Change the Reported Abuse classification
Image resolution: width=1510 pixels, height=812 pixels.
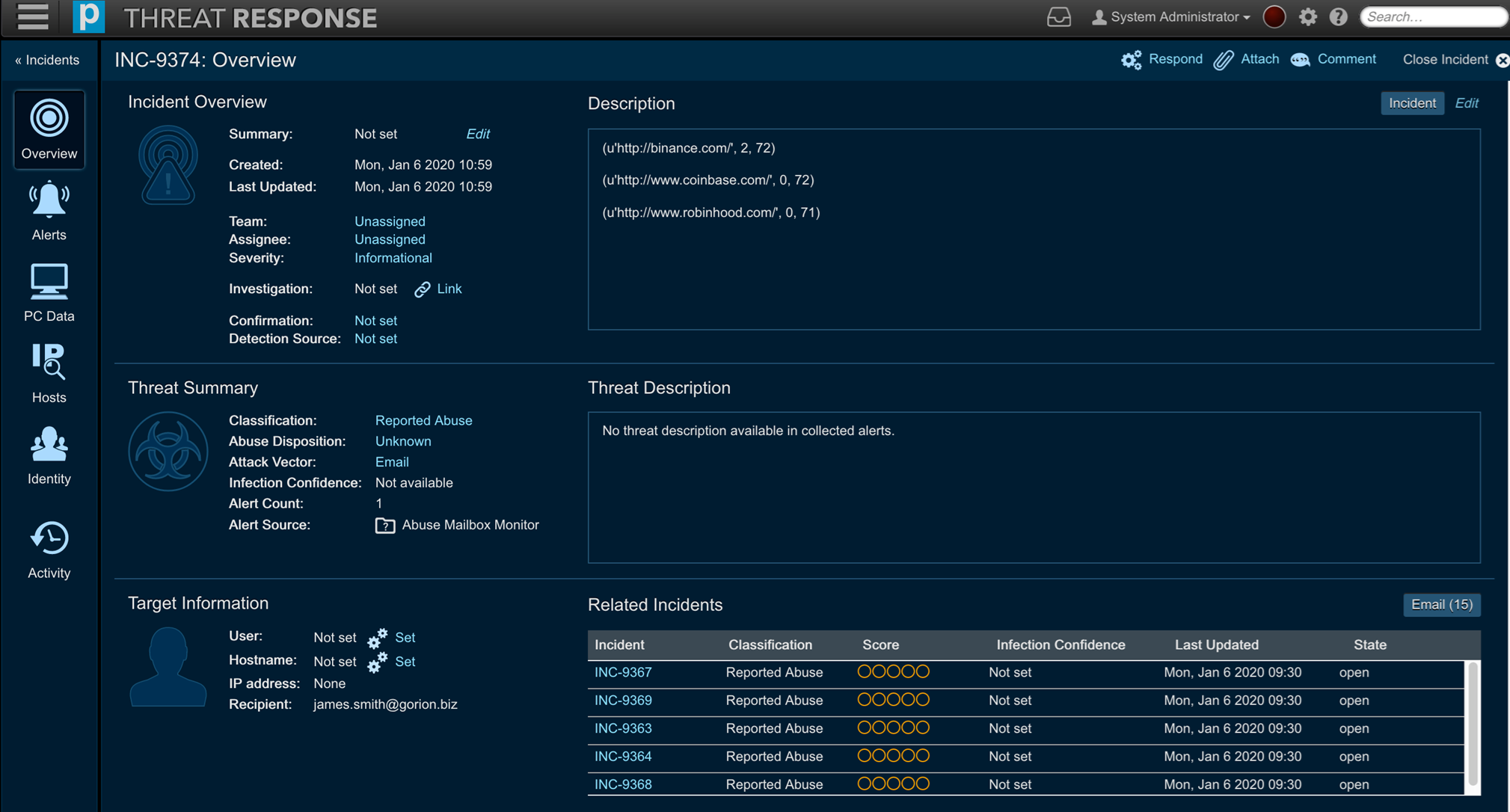click(423, 420)
